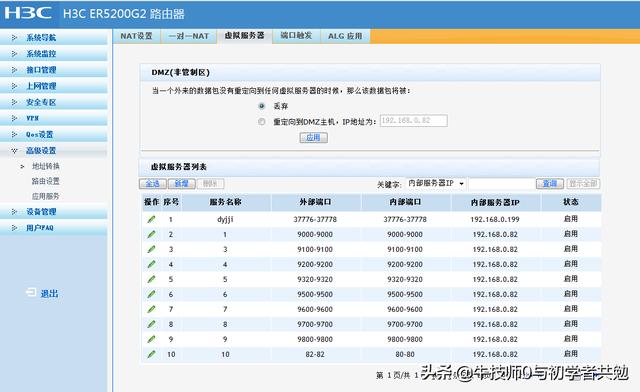The height and width of the screenshot is (392, 640).
Task: Click the keyword search input field
Action: [x=501, y=184]
